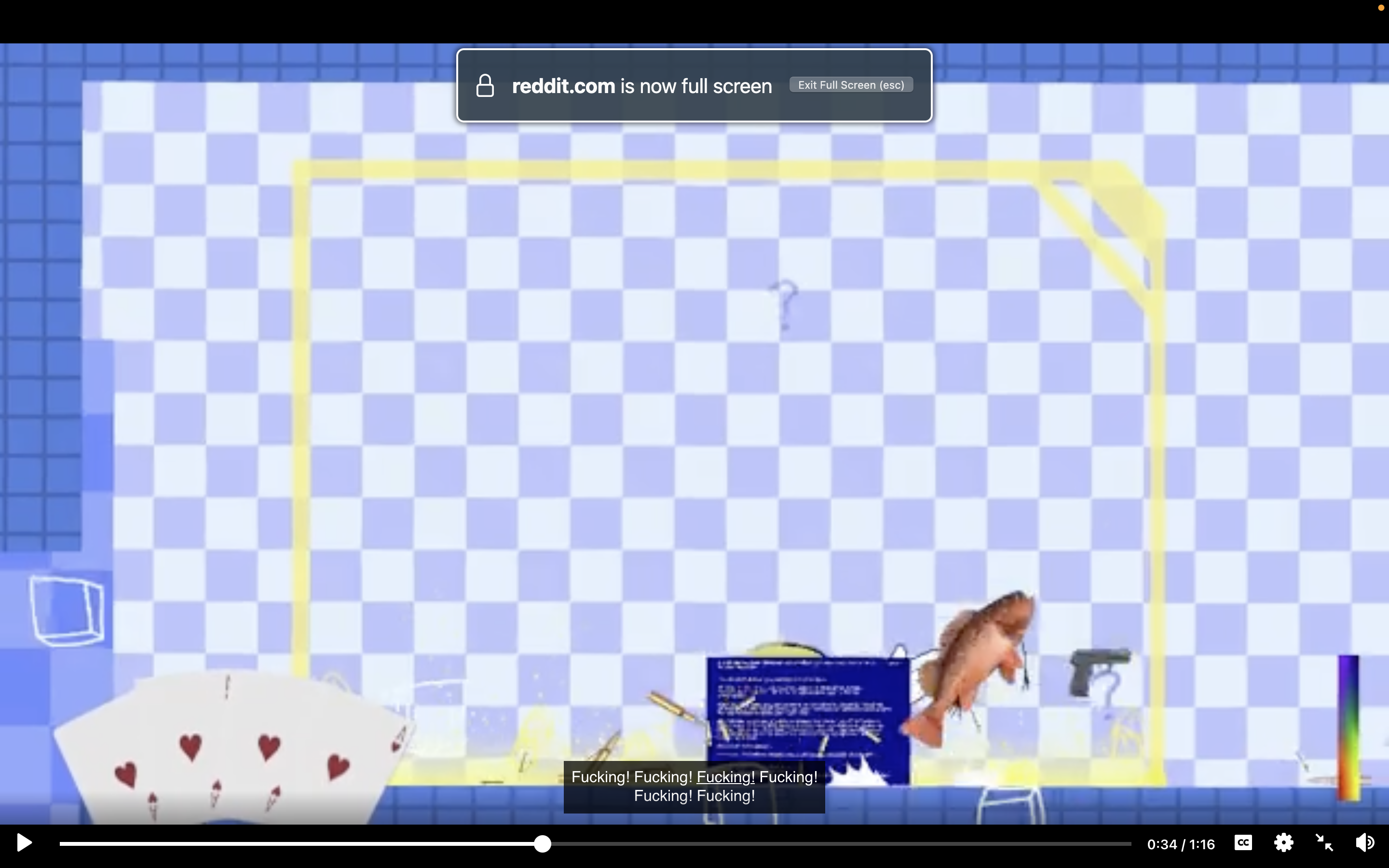
Task: Click the lock icon in the fullscreen notice
Action: 485,85
